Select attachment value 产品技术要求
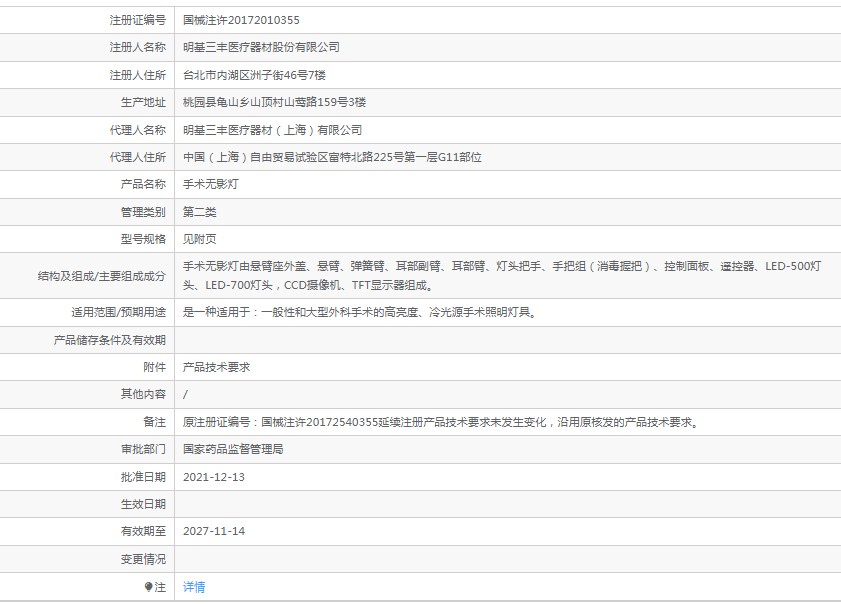Screen dimensions: 841x604 point(216,367)
